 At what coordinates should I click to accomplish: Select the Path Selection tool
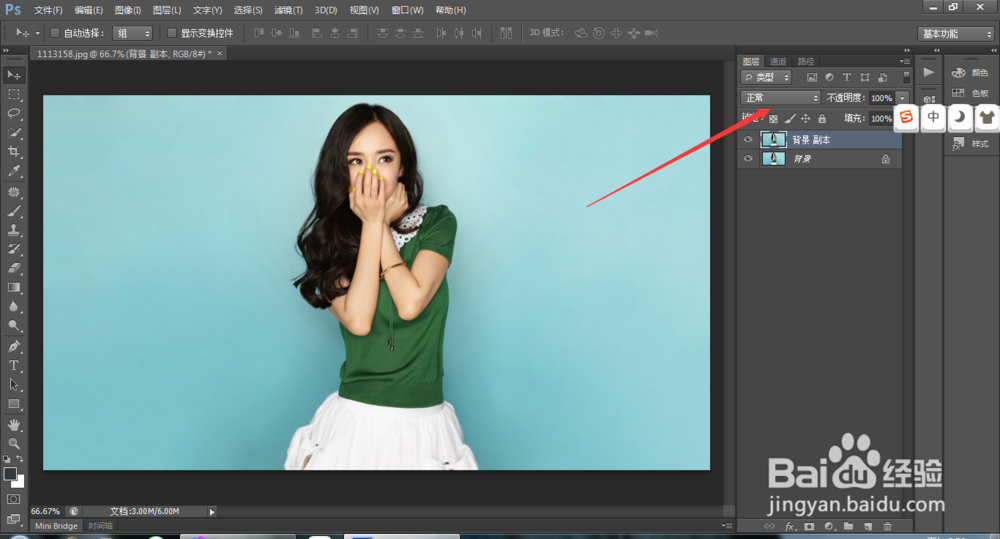13,385
